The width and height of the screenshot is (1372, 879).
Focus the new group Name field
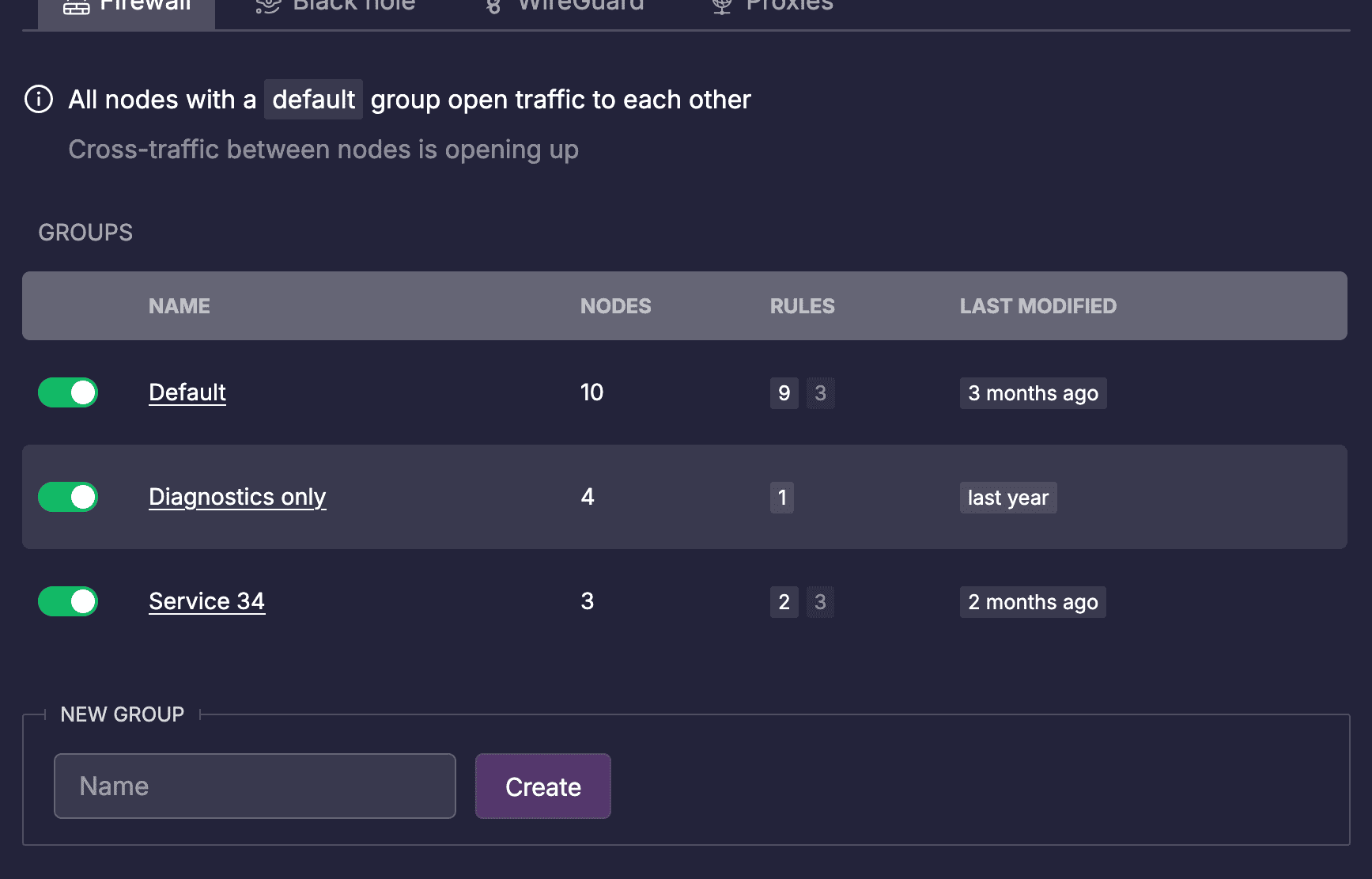[x=255, y=786]
